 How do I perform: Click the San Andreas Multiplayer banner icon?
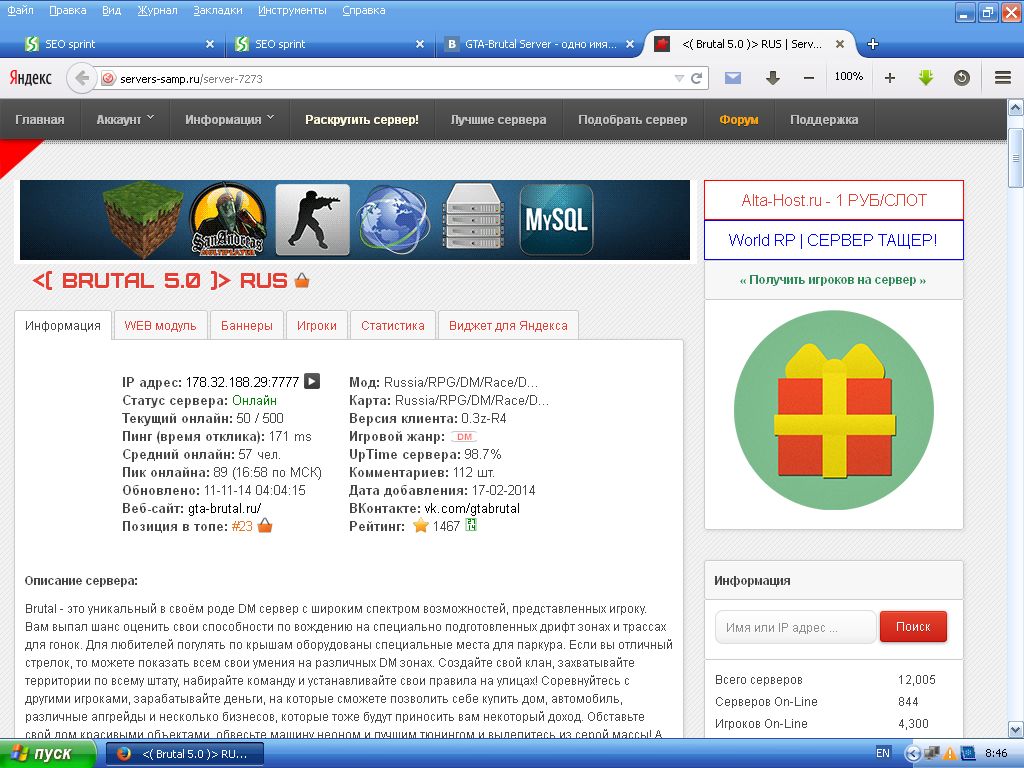point(228,220)
